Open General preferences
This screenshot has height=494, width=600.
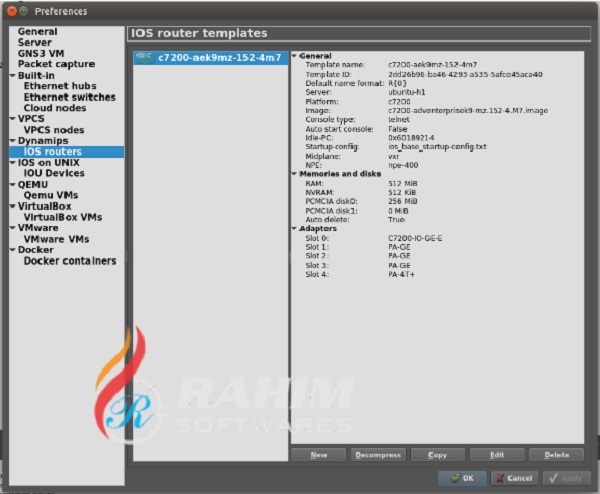click(38, 32)
